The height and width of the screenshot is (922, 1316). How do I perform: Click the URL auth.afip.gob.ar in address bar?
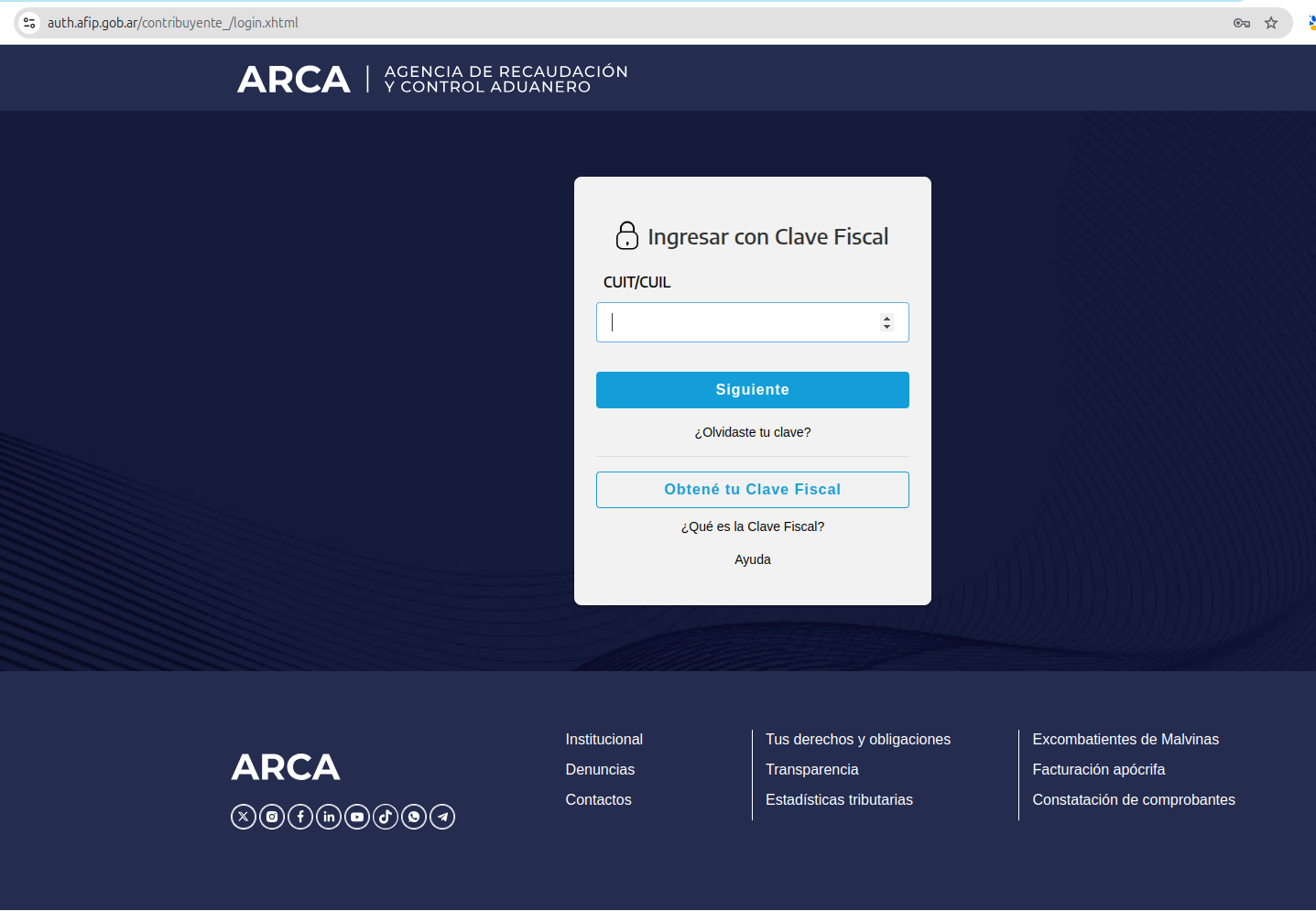(x=173, y=23)
